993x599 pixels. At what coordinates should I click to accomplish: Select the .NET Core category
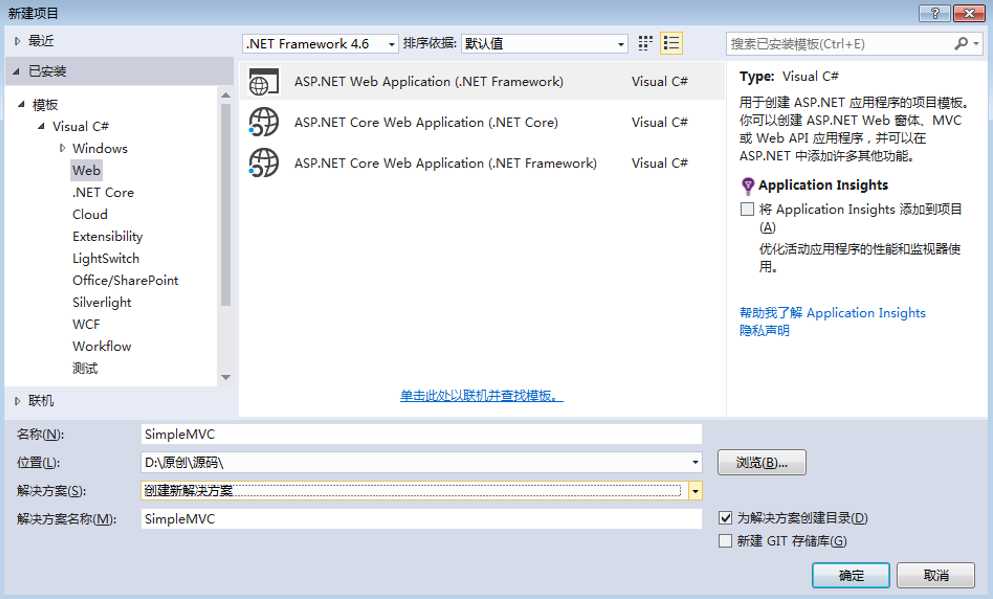[103, 192]
